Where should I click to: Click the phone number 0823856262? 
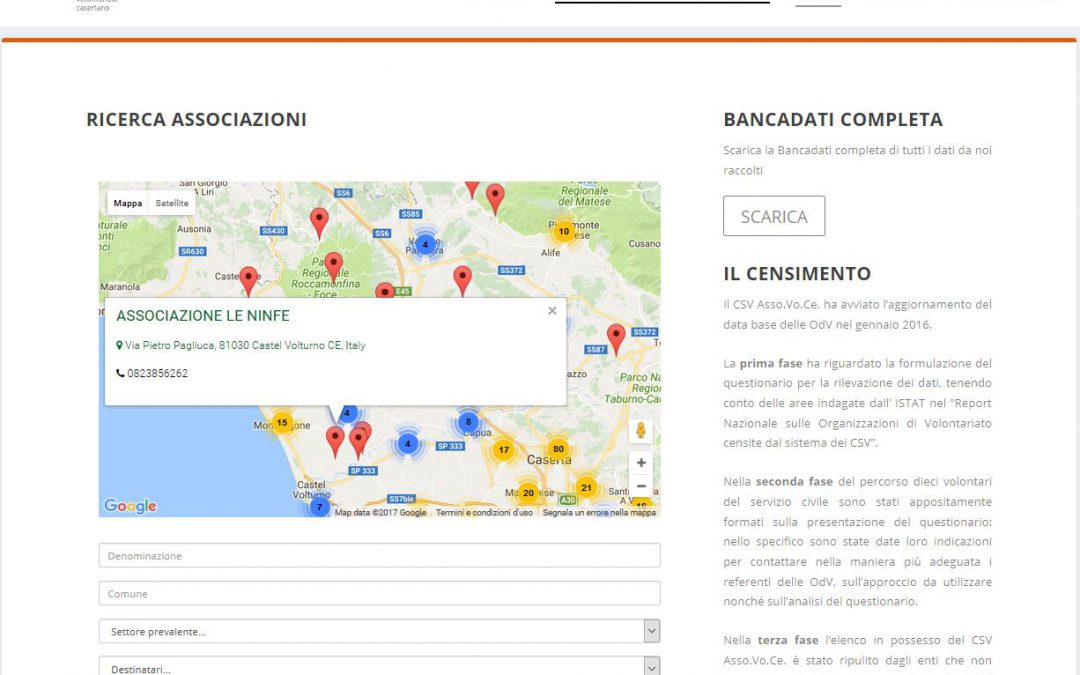[x=157, y=373]
